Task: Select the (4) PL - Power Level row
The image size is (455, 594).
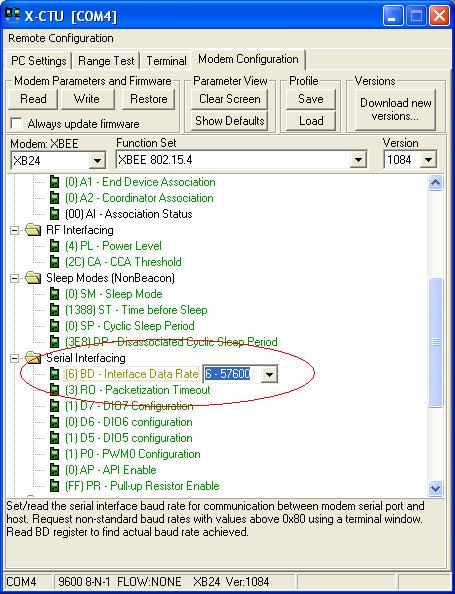Action: click(113, 246)
